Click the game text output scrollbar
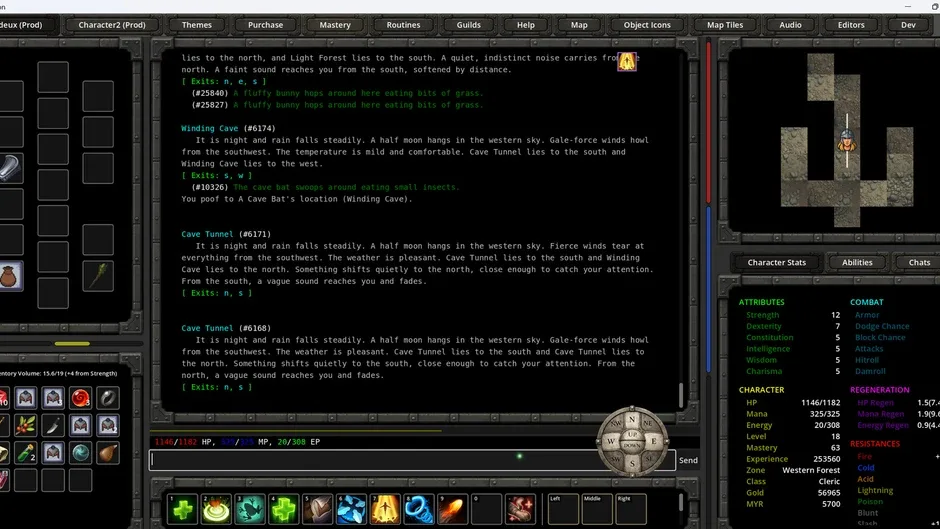 pos(680,395)
